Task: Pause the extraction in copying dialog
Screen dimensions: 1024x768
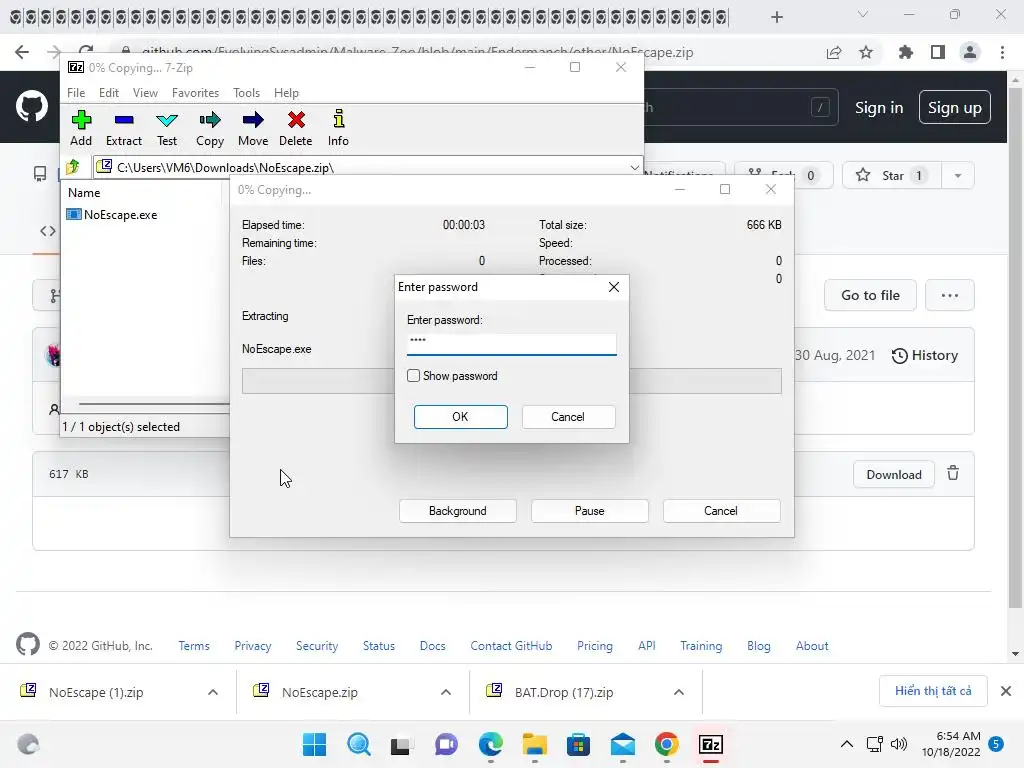Action: (590, 511)
